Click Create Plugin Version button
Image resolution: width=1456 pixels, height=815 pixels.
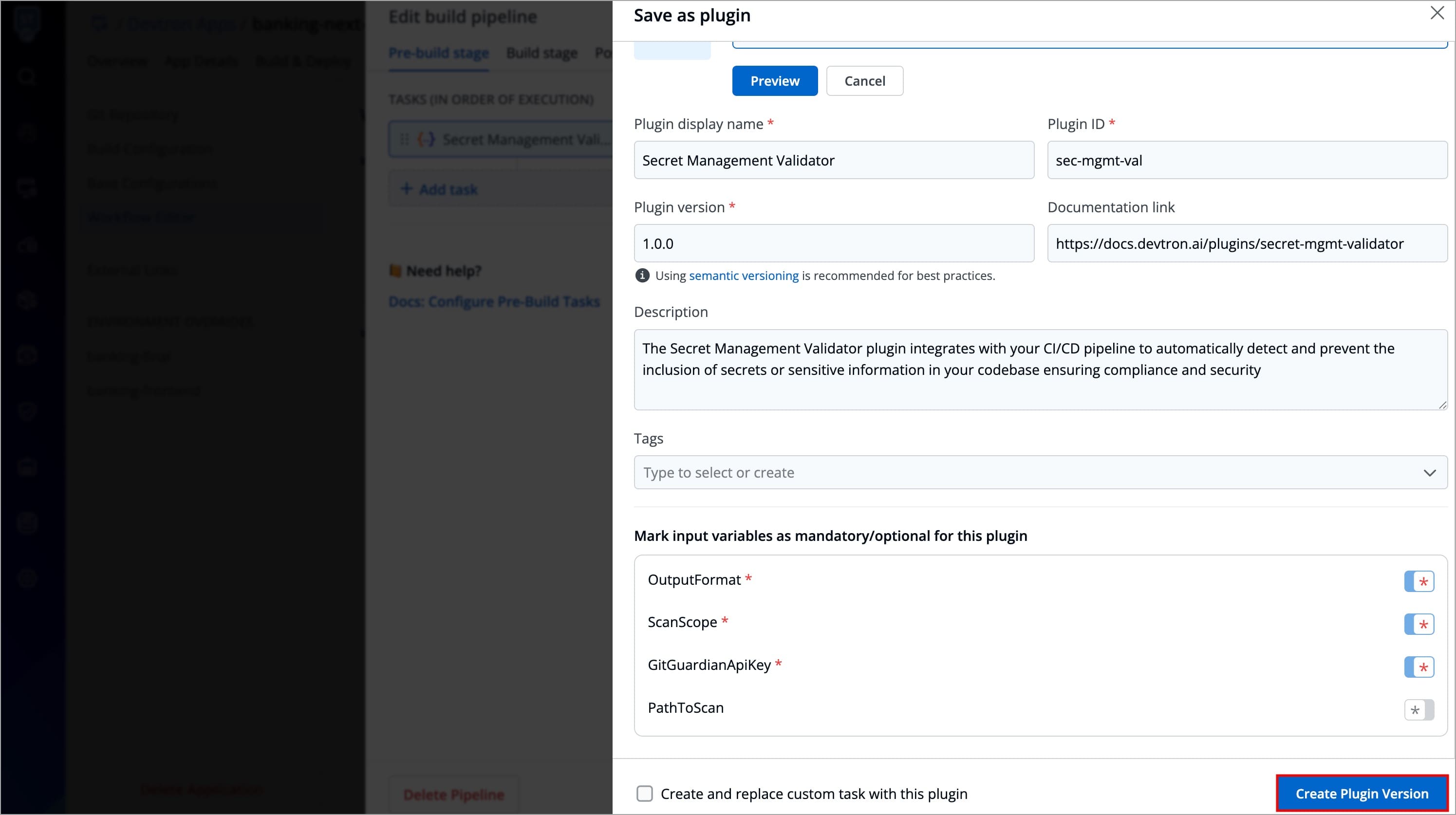pyautogui.click(x=1362, y=794)
